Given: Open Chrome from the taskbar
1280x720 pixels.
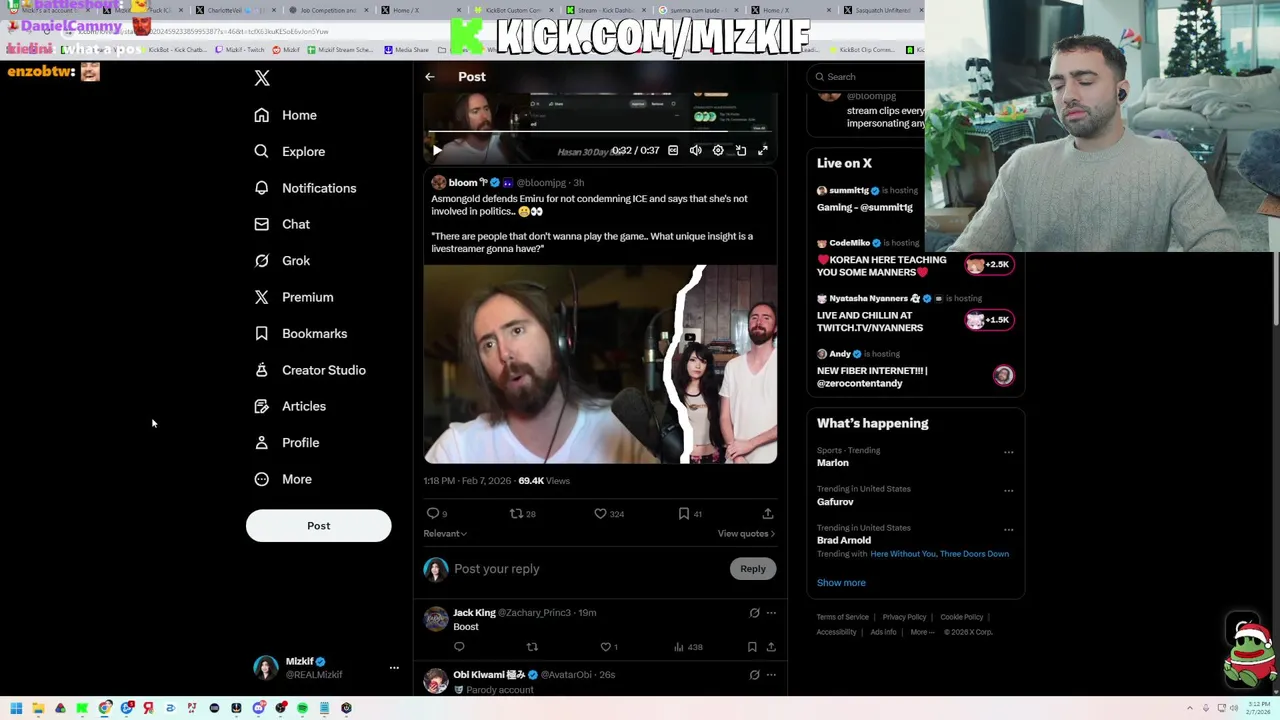Looking at the screenshot, I should click(104, 708).
